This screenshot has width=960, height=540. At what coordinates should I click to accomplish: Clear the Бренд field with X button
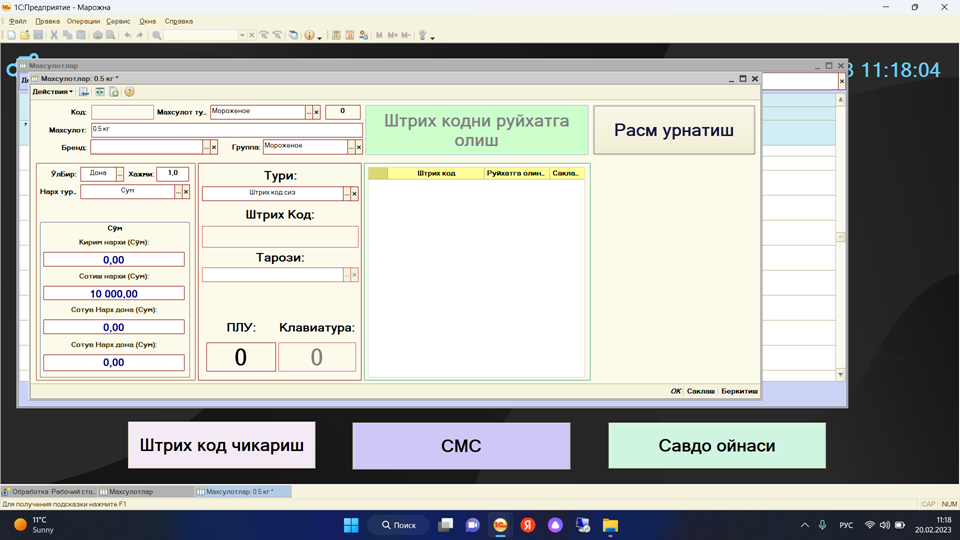[x=214, y=147]
